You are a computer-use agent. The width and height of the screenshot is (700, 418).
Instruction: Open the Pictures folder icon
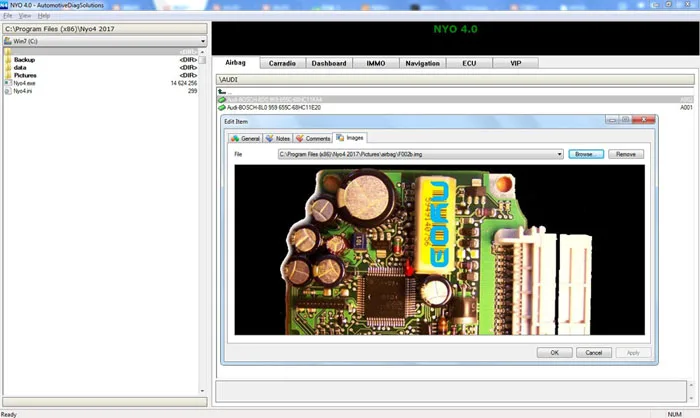click(x=8, y=75)
